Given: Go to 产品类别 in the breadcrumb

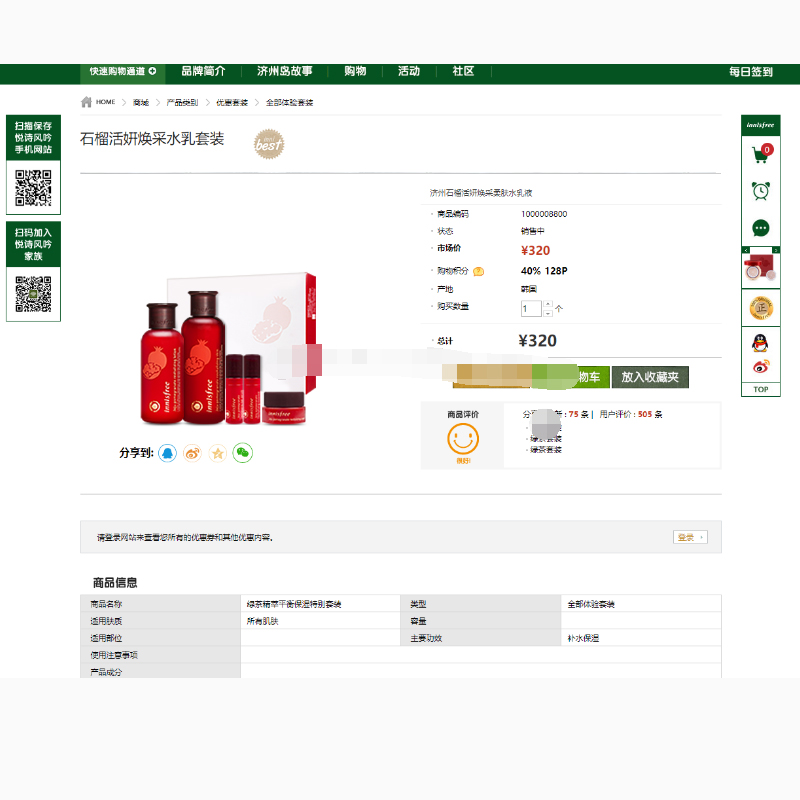Looking at the screenshot, I should click(x=182, y=103).
